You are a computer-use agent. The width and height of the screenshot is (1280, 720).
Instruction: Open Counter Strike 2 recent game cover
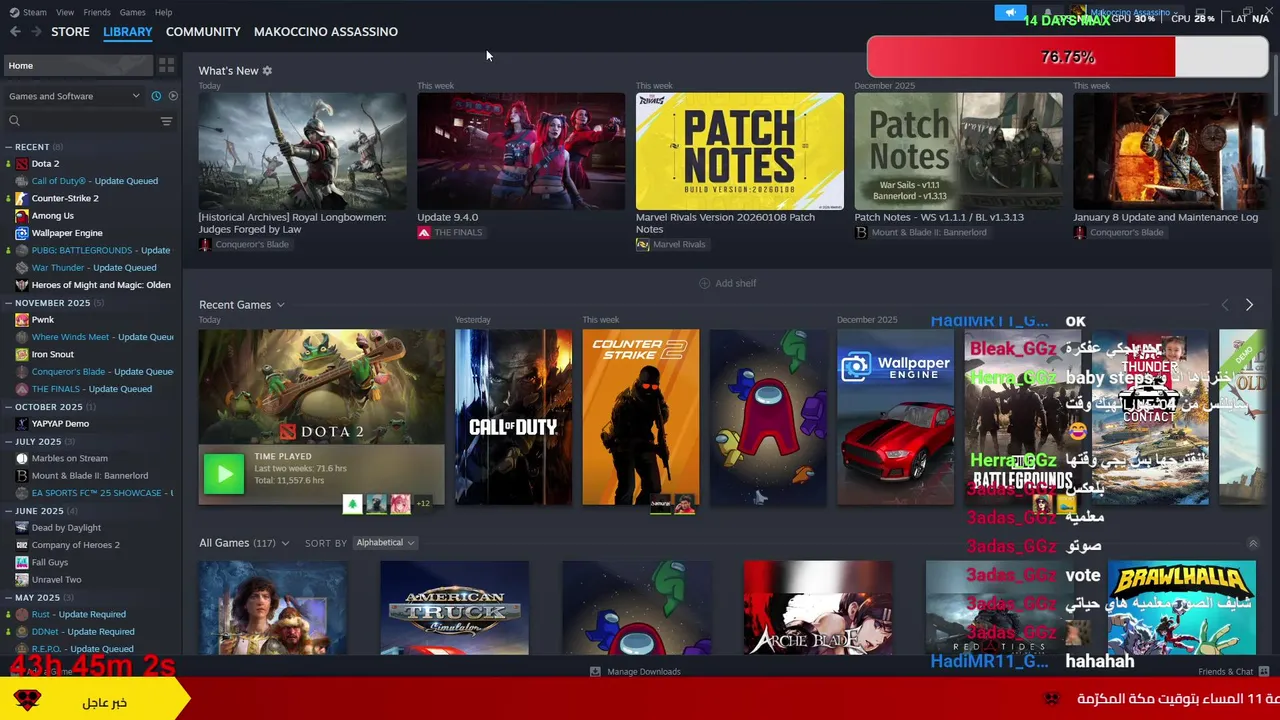[x=641, y=417]
